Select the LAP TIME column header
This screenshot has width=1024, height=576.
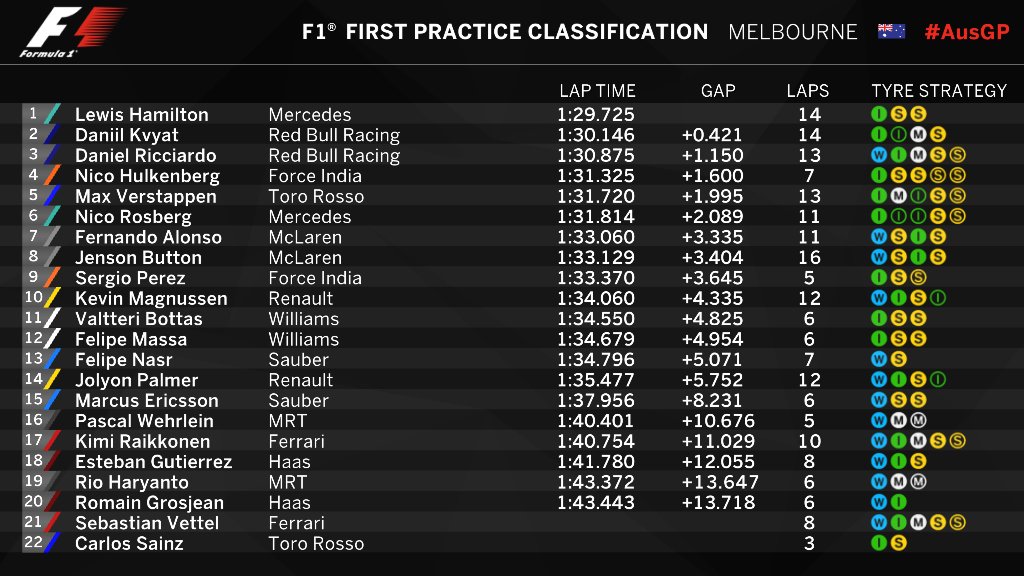[597, 91]
